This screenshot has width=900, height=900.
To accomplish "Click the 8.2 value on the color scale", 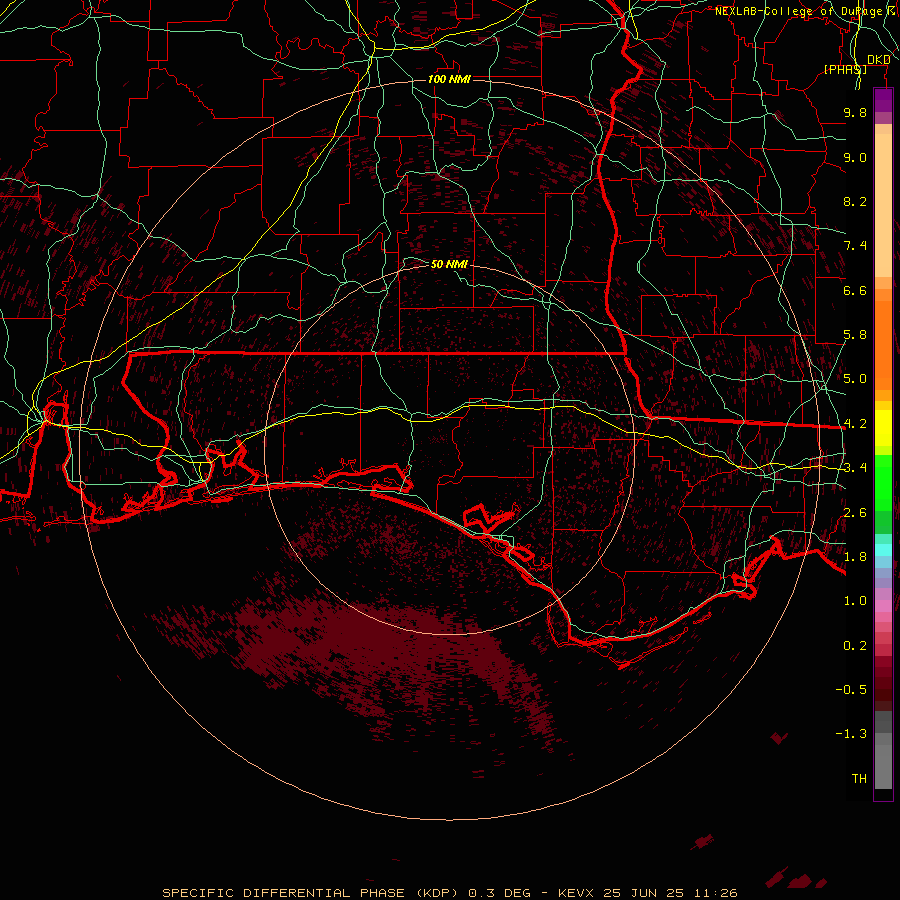I will click(855, 201).
